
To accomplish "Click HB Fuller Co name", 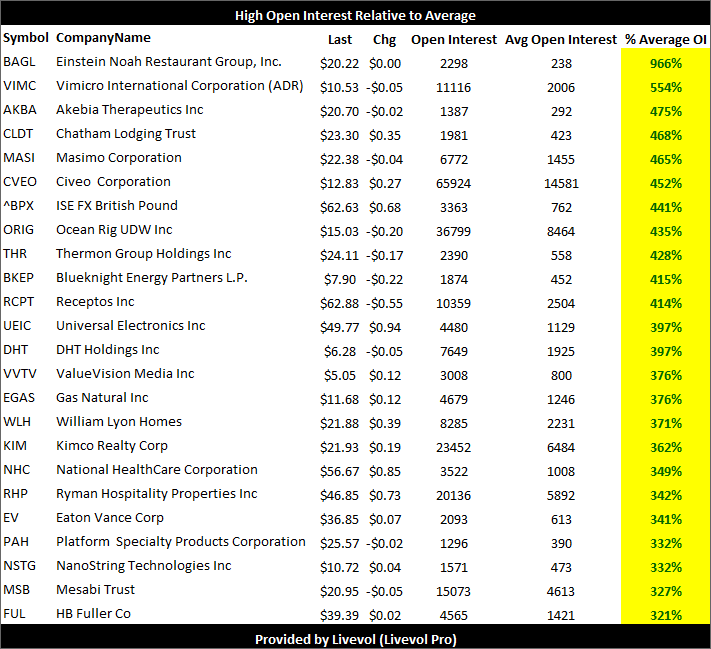I will [93, 615].
